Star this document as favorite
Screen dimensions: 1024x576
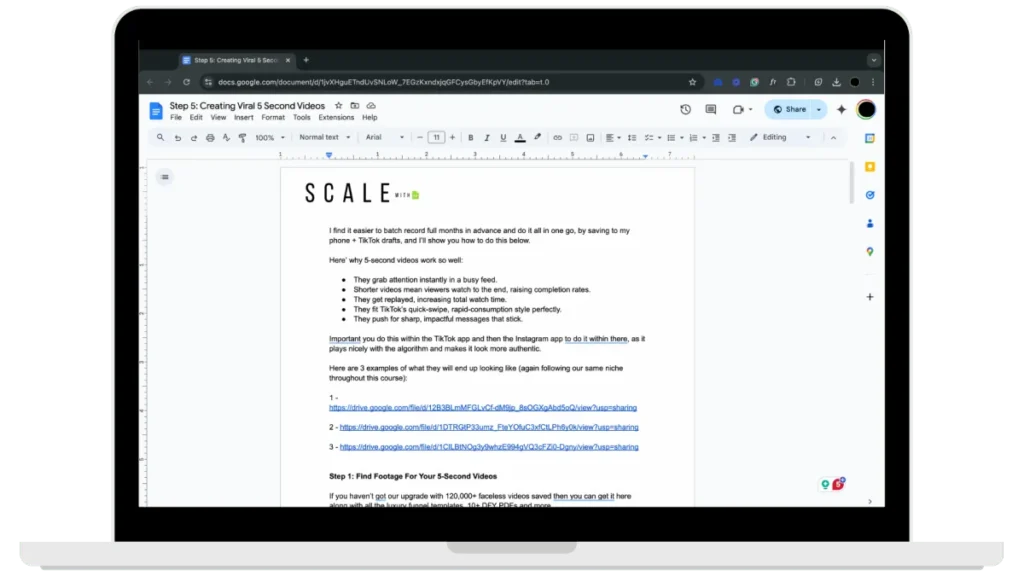pos(338,106)
